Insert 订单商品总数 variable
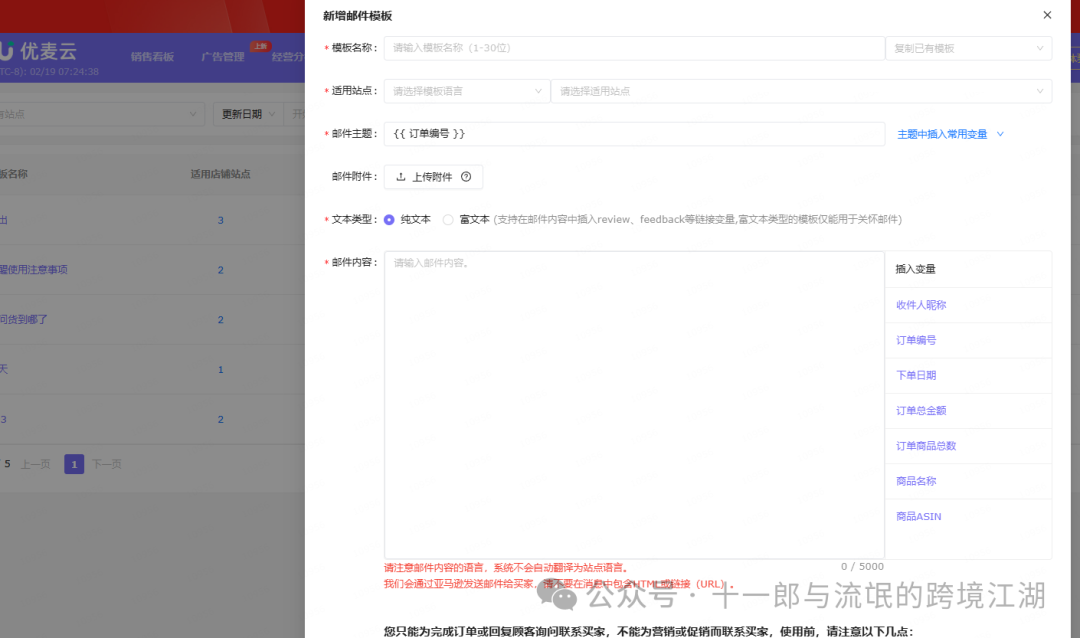Image resolution: width=1080 pixels, height=638 pixels. click(x=926, y=446)
